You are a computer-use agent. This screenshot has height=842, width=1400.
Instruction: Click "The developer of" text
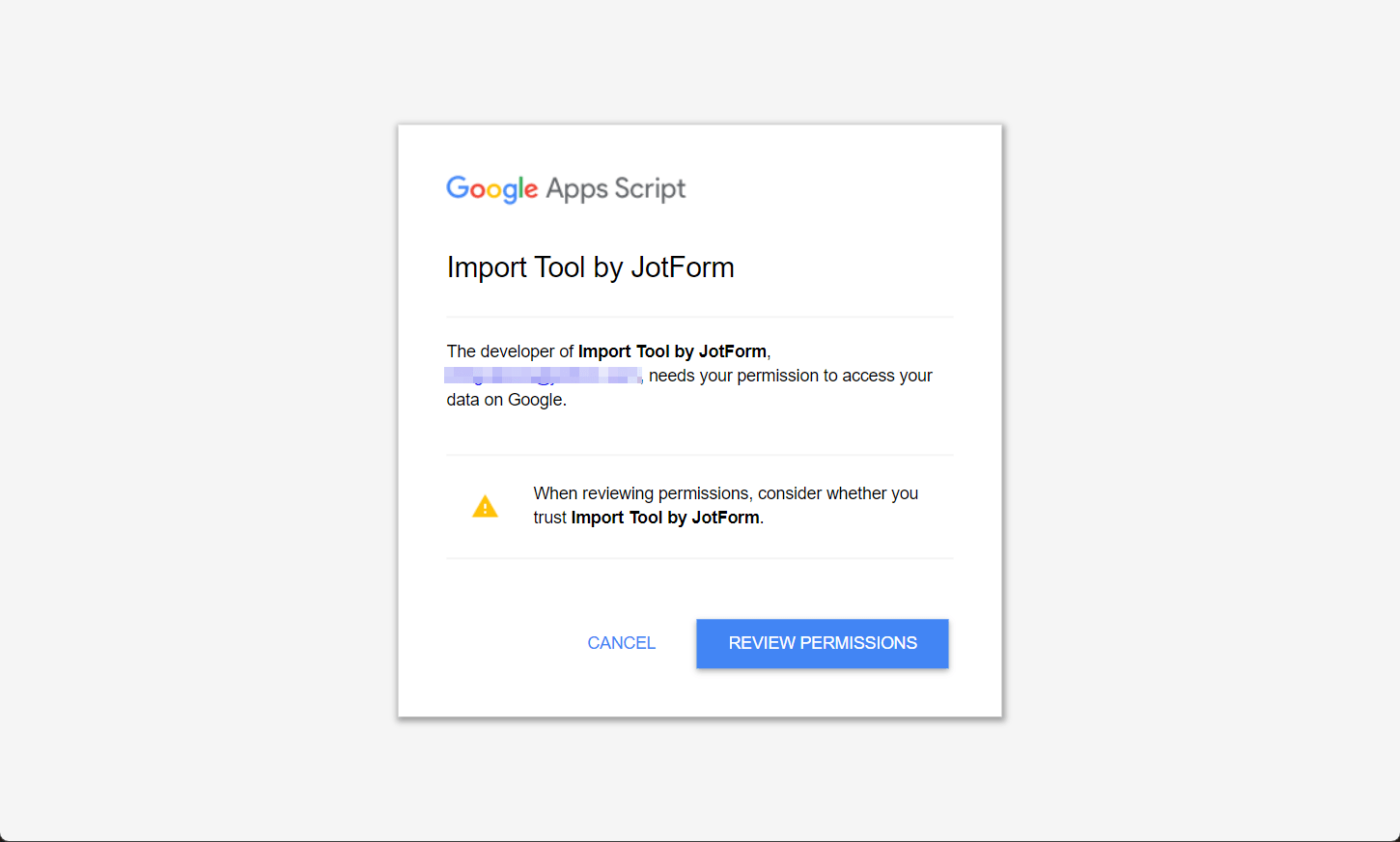(510, 351)
